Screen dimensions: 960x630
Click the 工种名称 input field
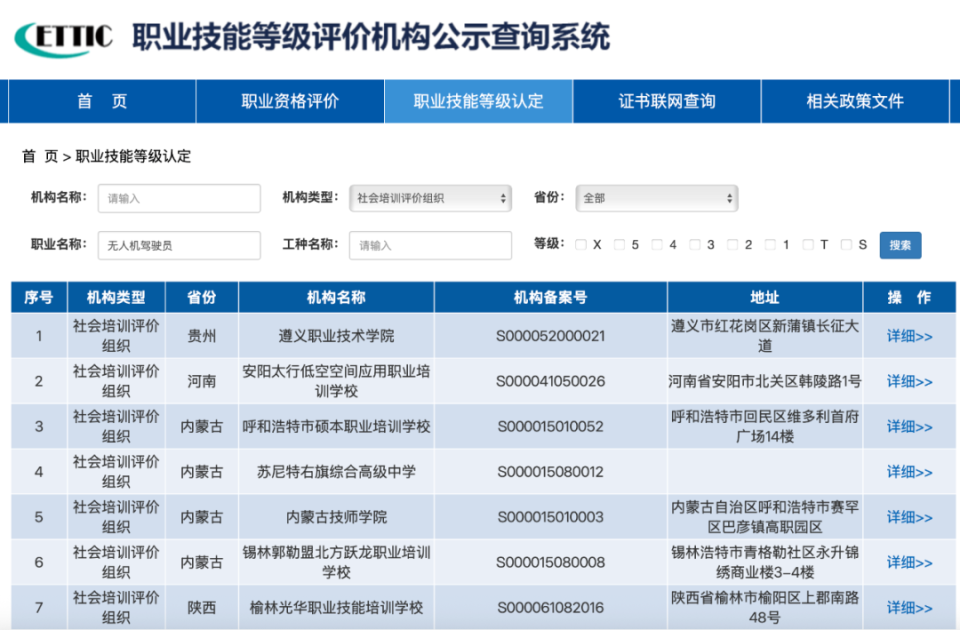click(430, 244)
